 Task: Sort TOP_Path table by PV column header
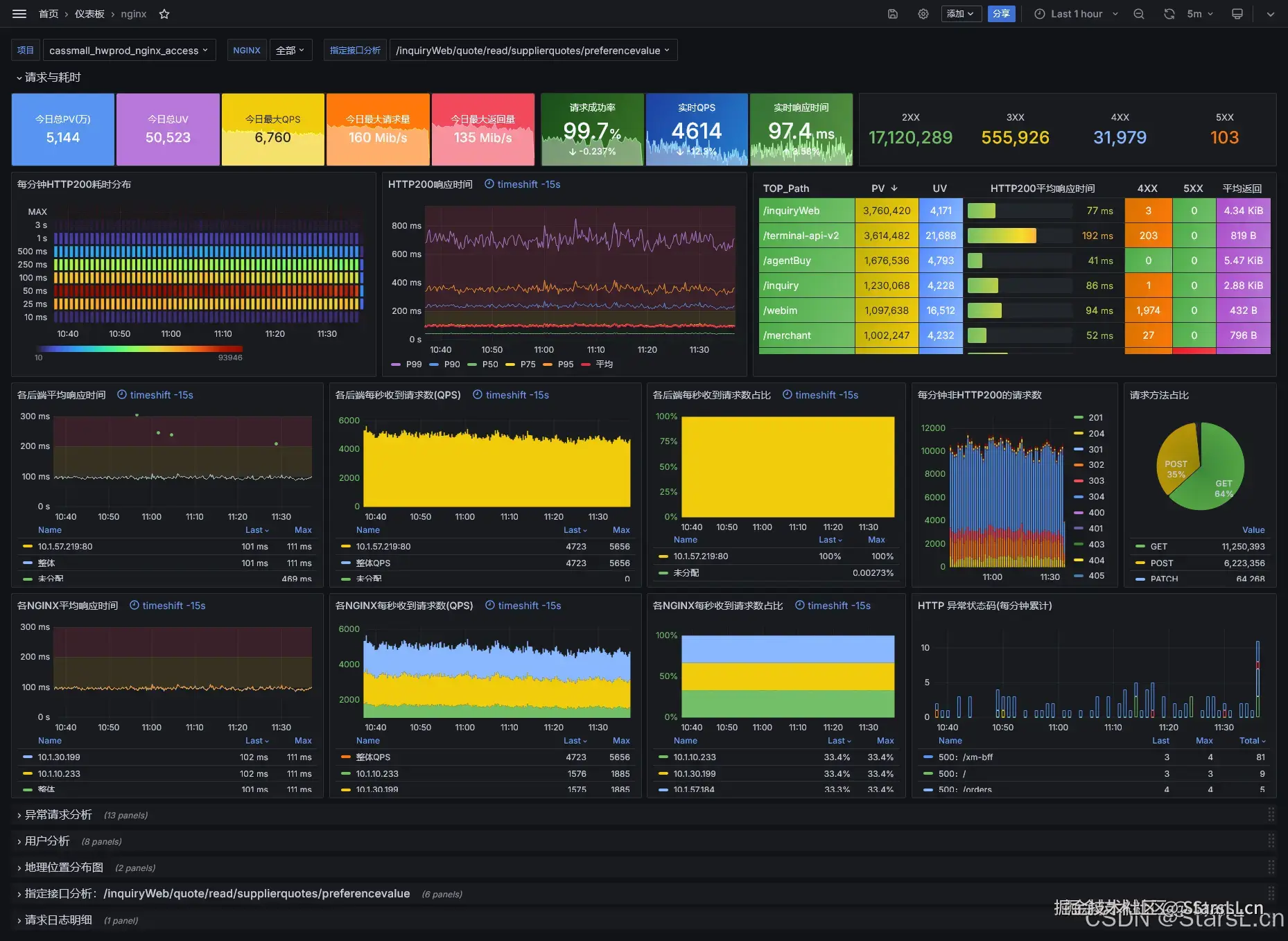[x=878, y=188]
